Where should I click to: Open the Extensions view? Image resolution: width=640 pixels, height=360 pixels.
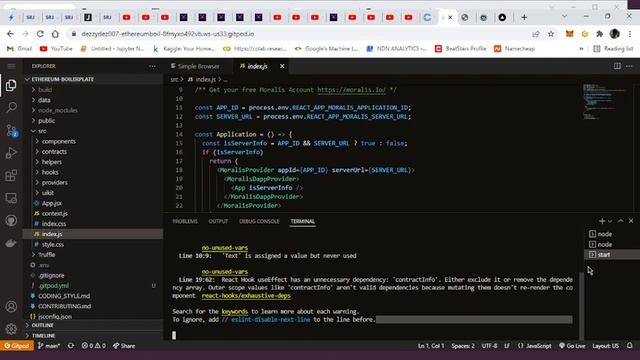coord(11,176)
